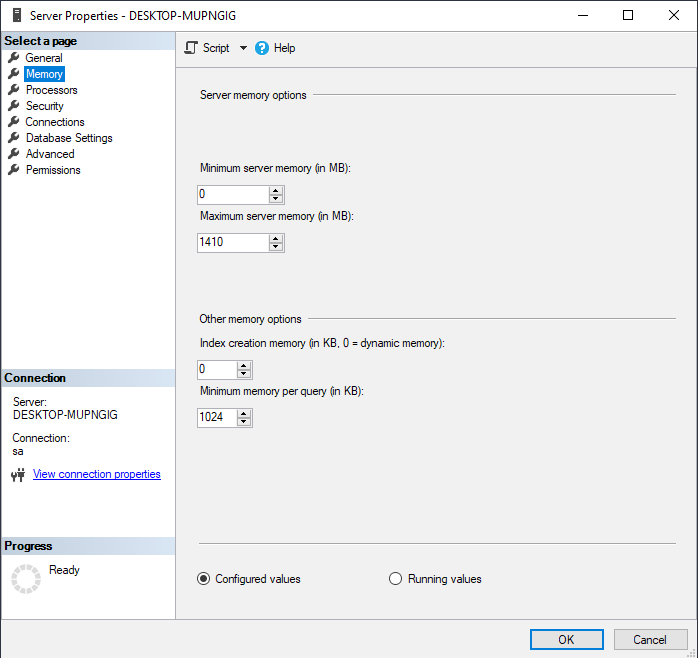Open the Connections page
Screen dimensions: 698x658
[x=55, y=122]
